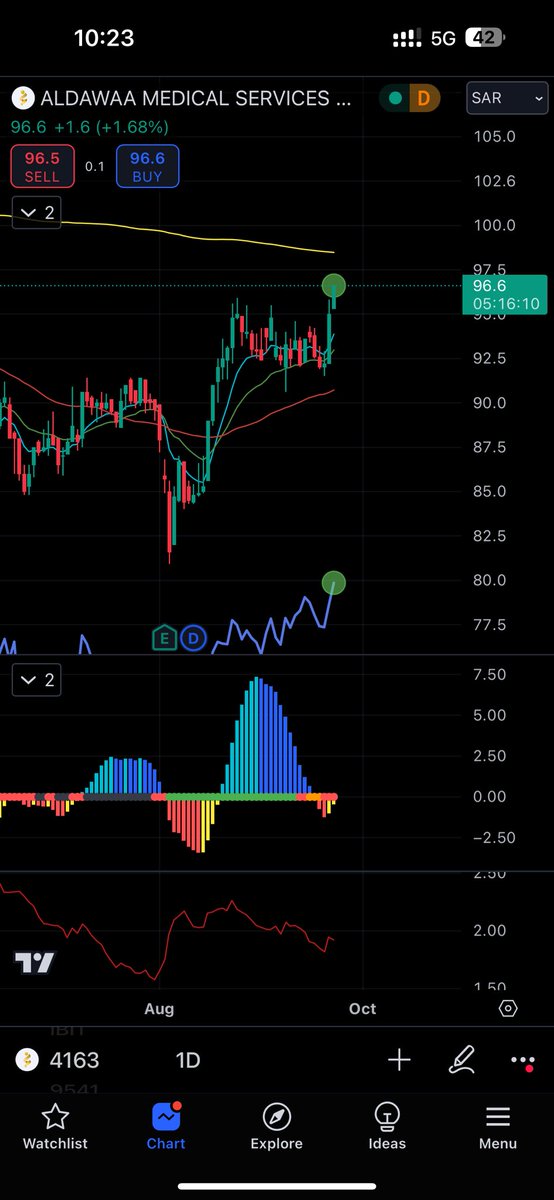Tap the symbol logo beside ALDAWAA title
The image size is (554, 1200).
tap(22, 98)
